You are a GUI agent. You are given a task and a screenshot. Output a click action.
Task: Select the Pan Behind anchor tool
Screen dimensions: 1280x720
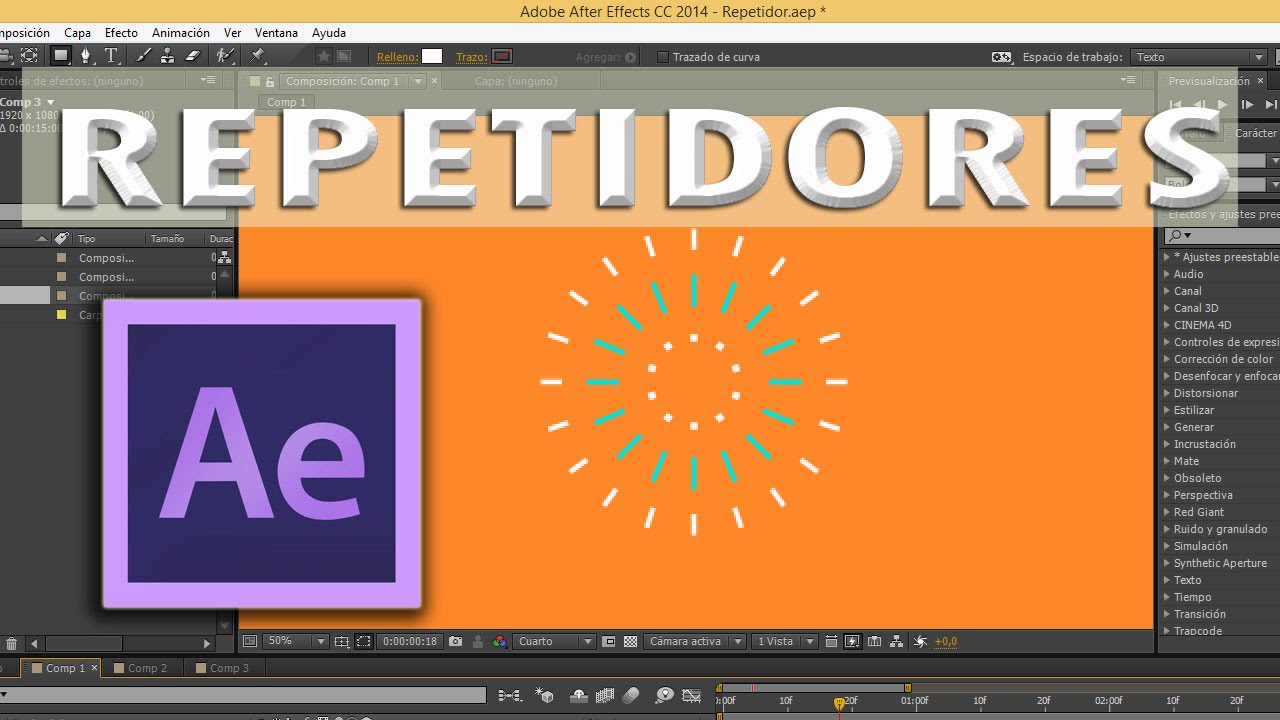point(29,56)
